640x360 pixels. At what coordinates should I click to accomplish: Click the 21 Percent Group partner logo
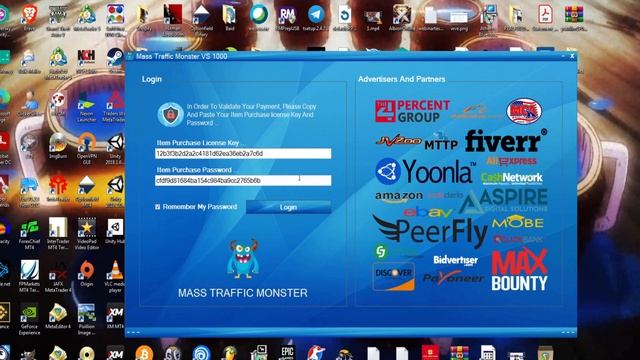click(x=412, y=111)
